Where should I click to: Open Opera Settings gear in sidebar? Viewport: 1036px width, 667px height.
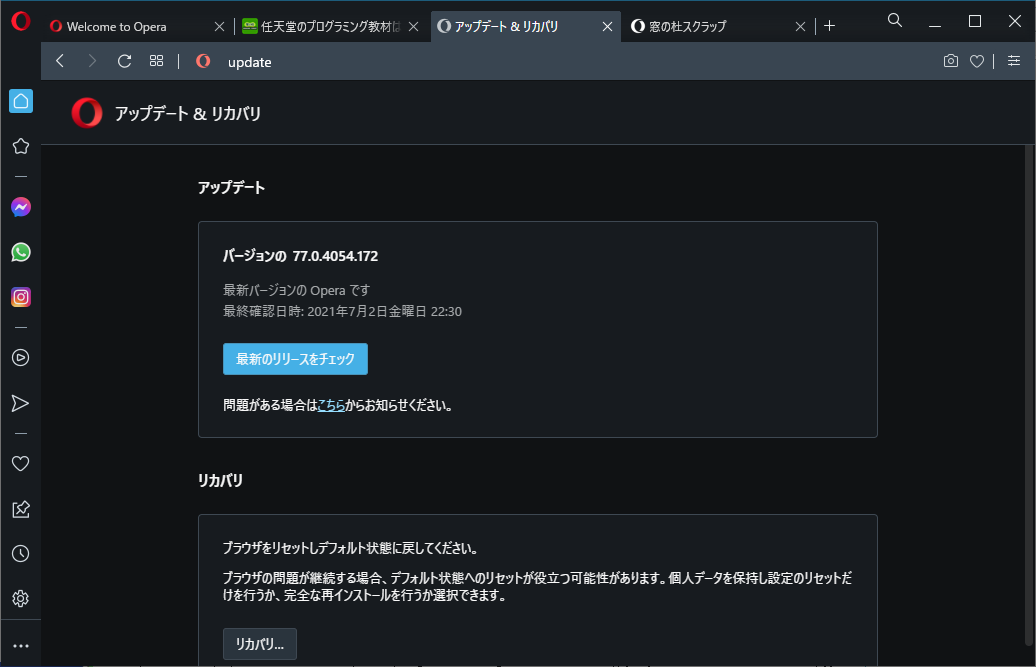(x=20, y=598)
